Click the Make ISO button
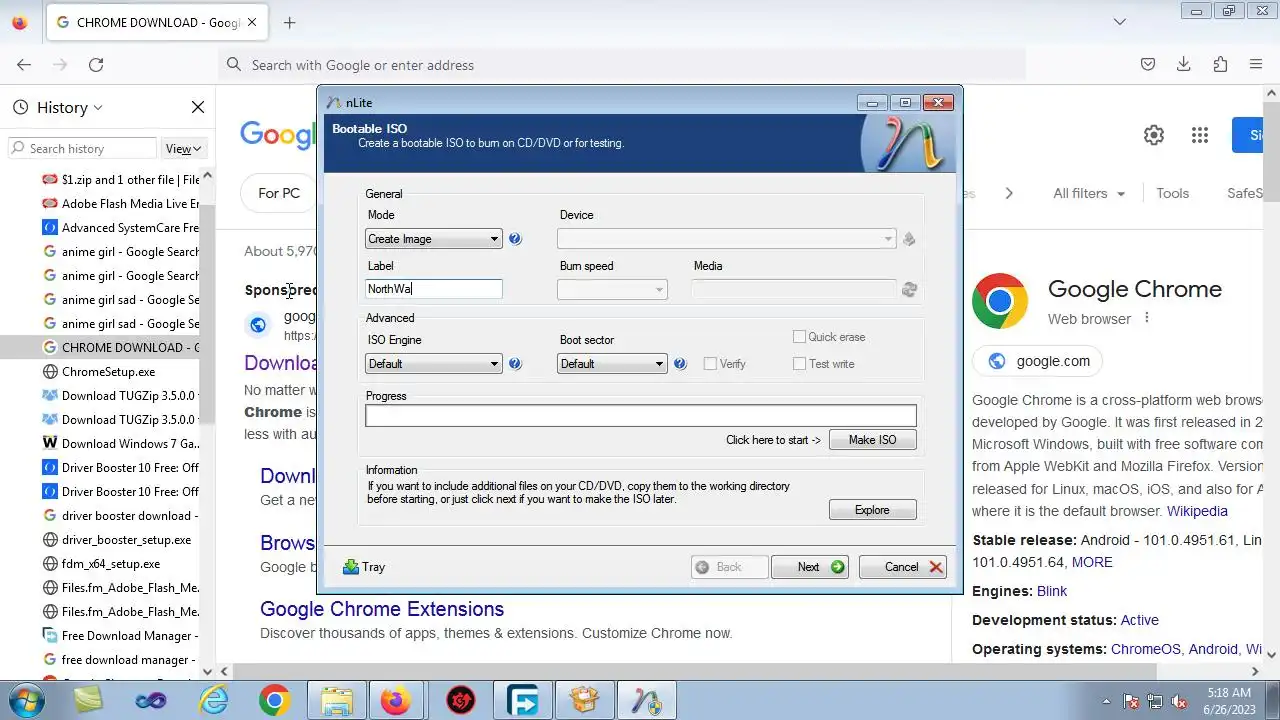The image size is (1280, 720). [x=873, y=440]
